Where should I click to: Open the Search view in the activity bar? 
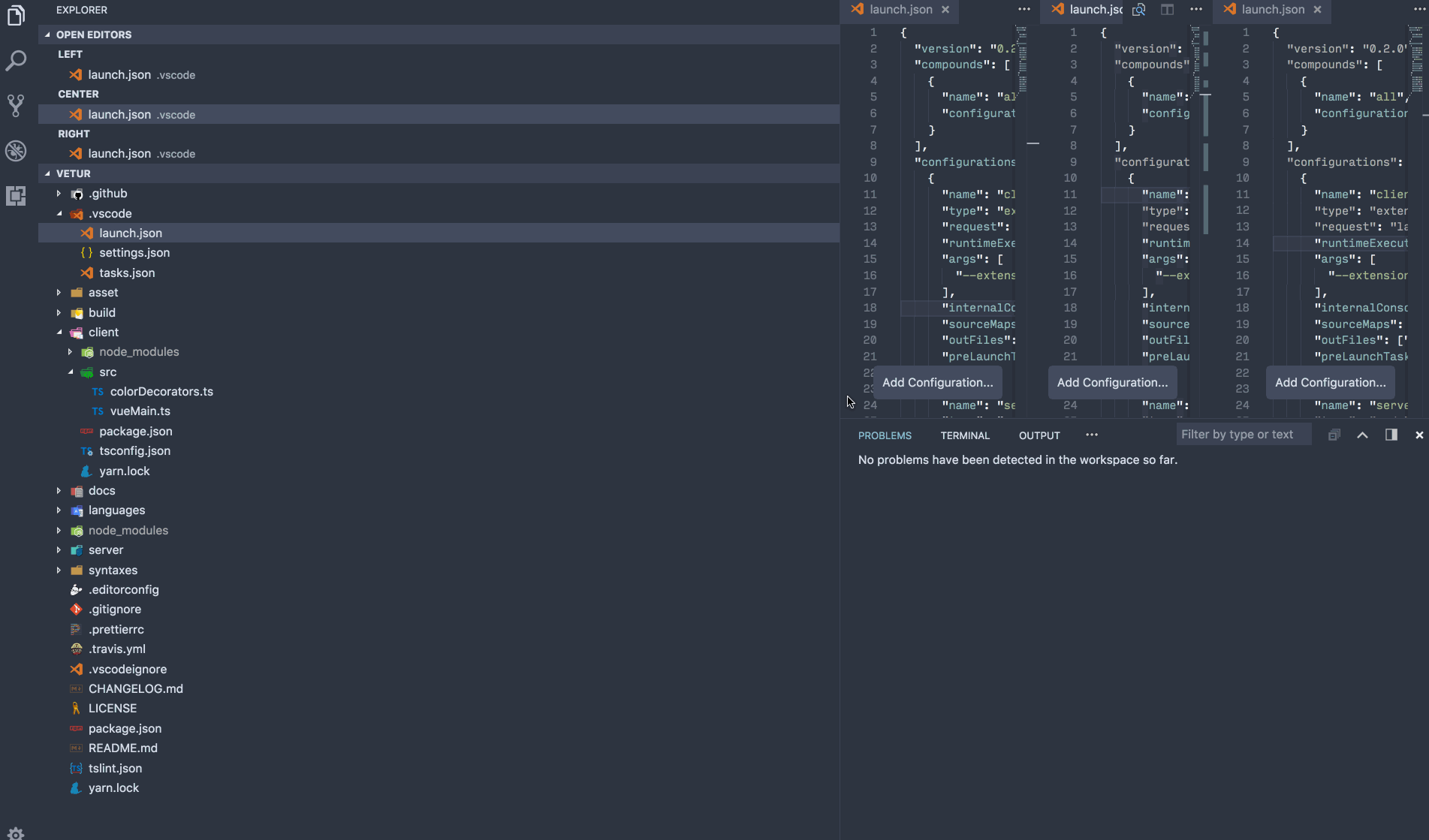coord(16,60)
